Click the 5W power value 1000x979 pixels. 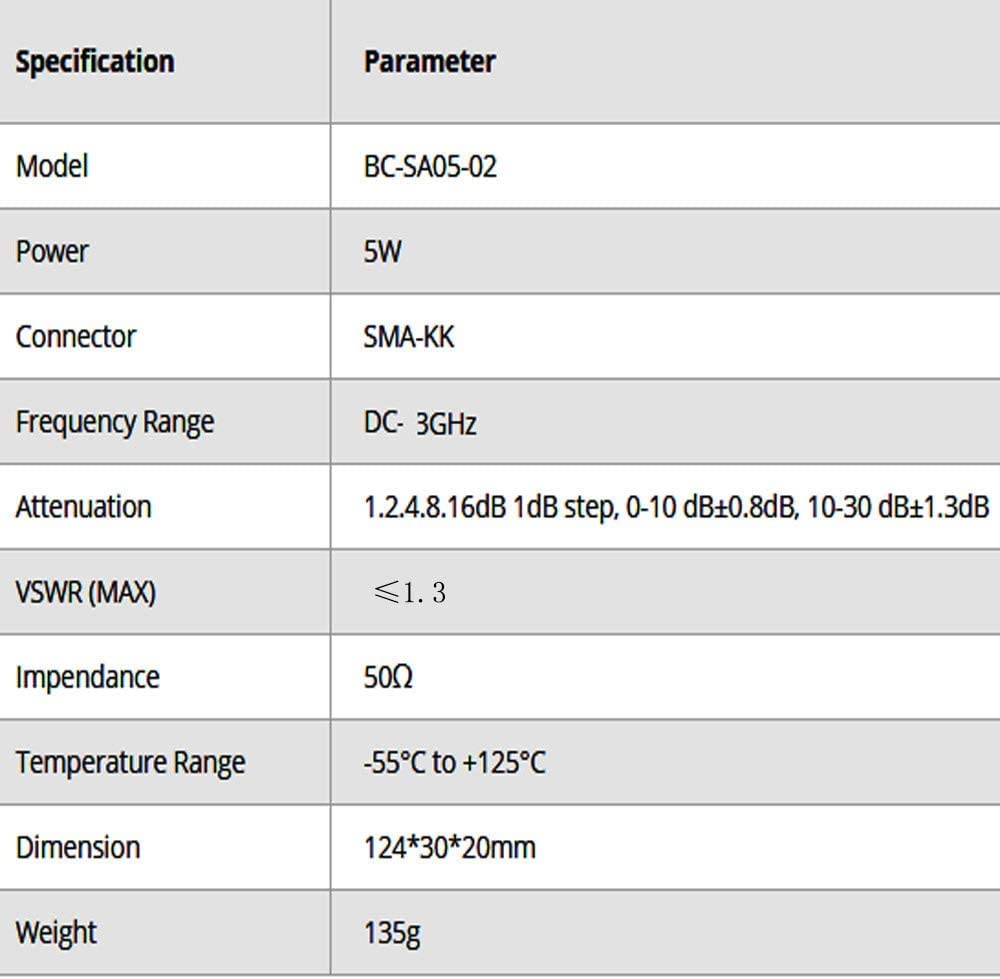(x=382, y=251)
